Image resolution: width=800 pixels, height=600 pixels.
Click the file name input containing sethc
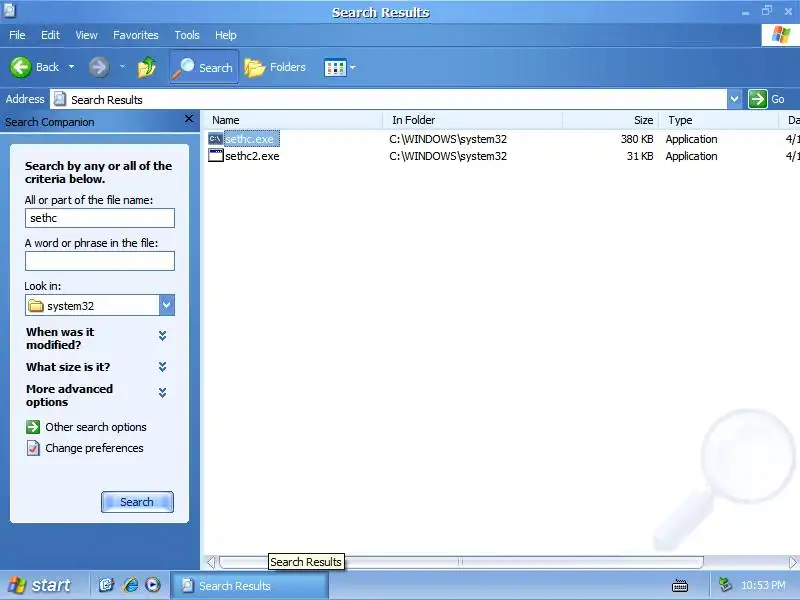pos(99,218)
